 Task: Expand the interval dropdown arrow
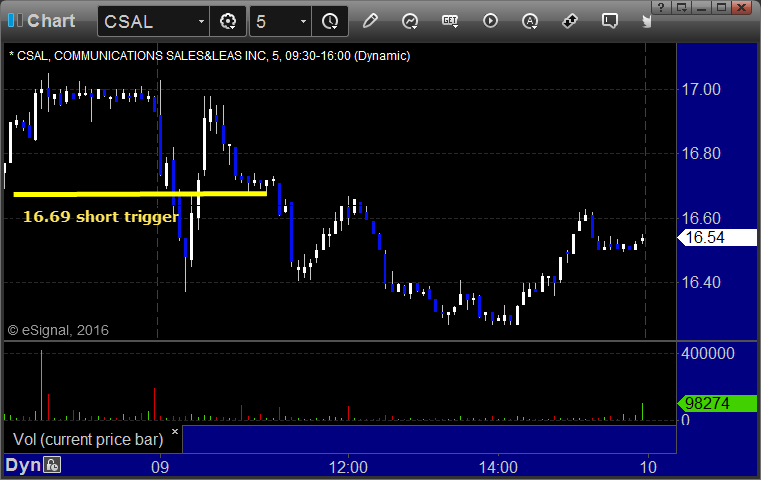pos(303,21)
